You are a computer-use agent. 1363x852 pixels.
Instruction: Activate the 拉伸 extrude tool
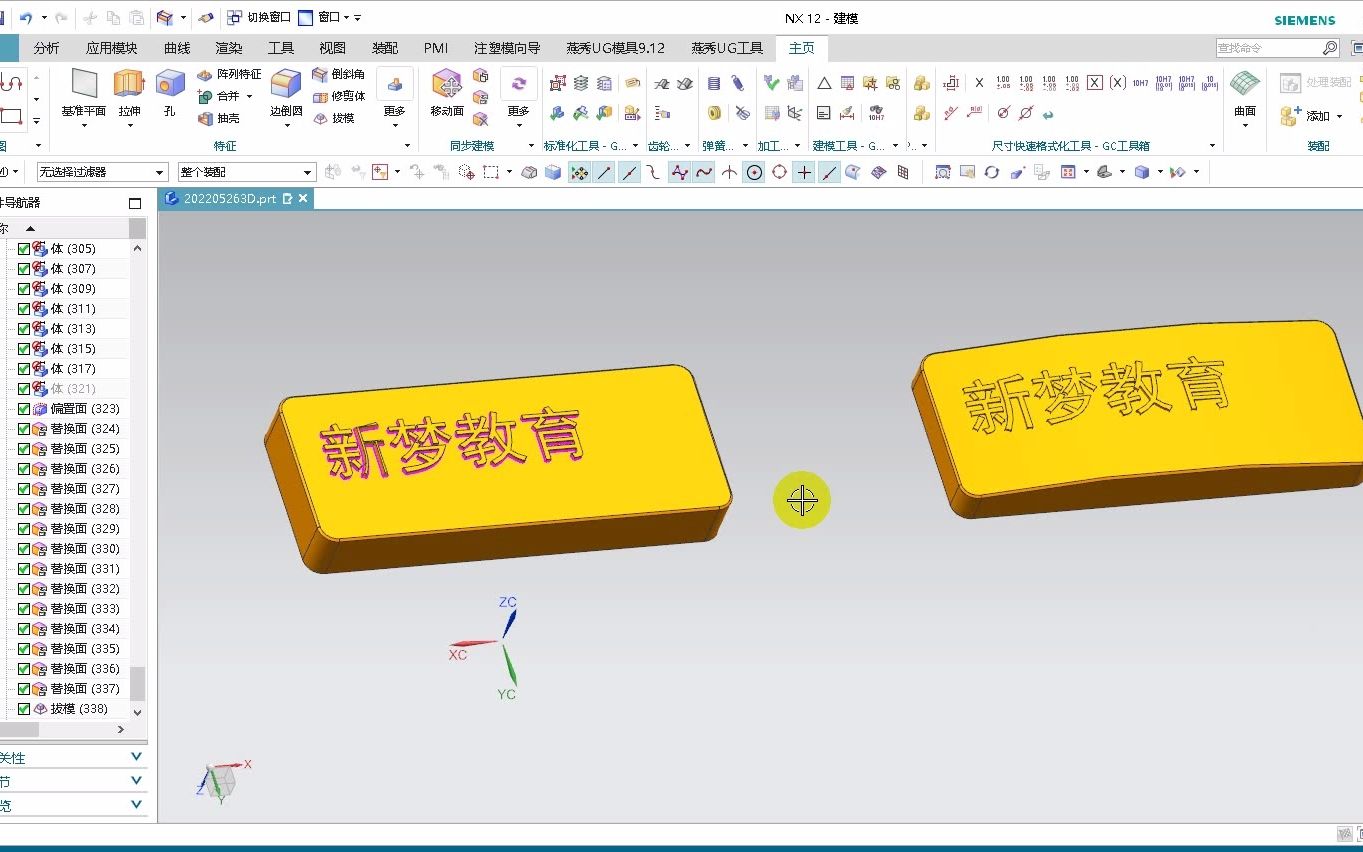point(129,92)
